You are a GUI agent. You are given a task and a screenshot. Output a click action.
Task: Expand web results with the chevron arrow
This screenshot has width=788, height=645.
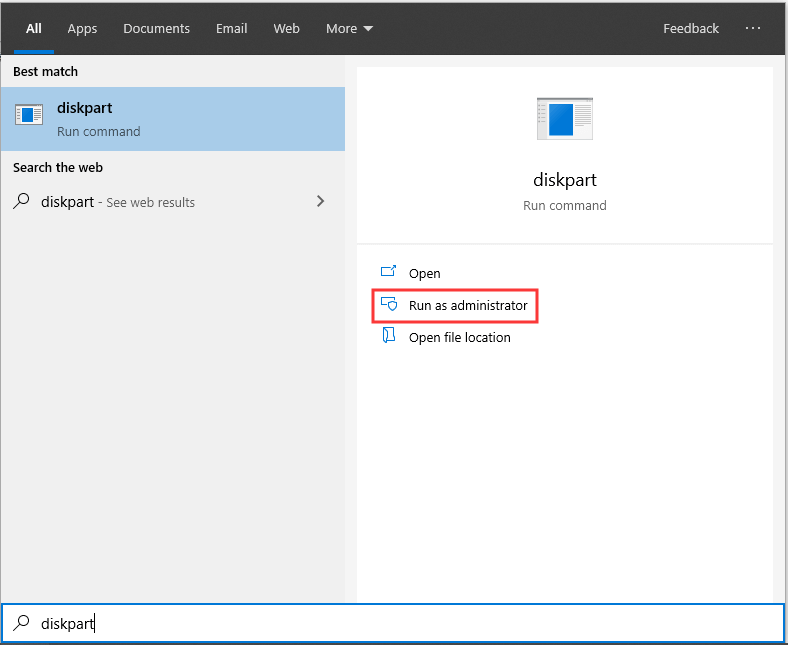(320, 202)
